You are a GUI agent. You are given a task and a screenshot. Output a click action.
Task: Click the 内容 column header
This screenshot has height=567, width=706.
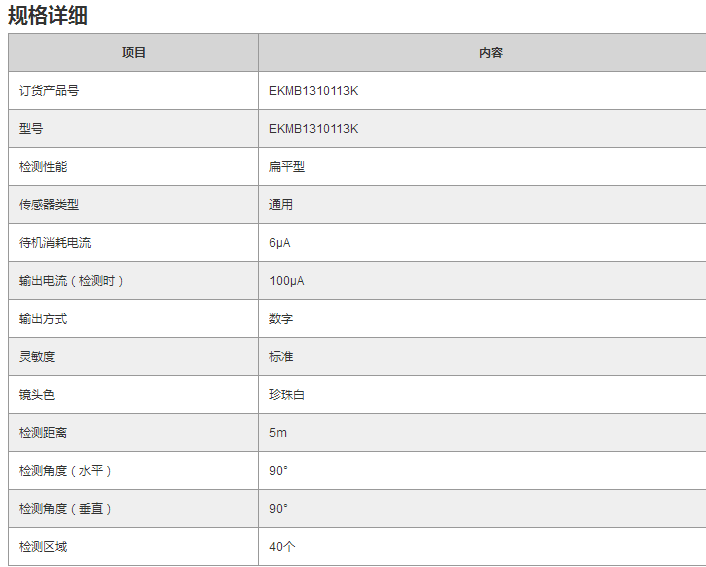point(491,53)
